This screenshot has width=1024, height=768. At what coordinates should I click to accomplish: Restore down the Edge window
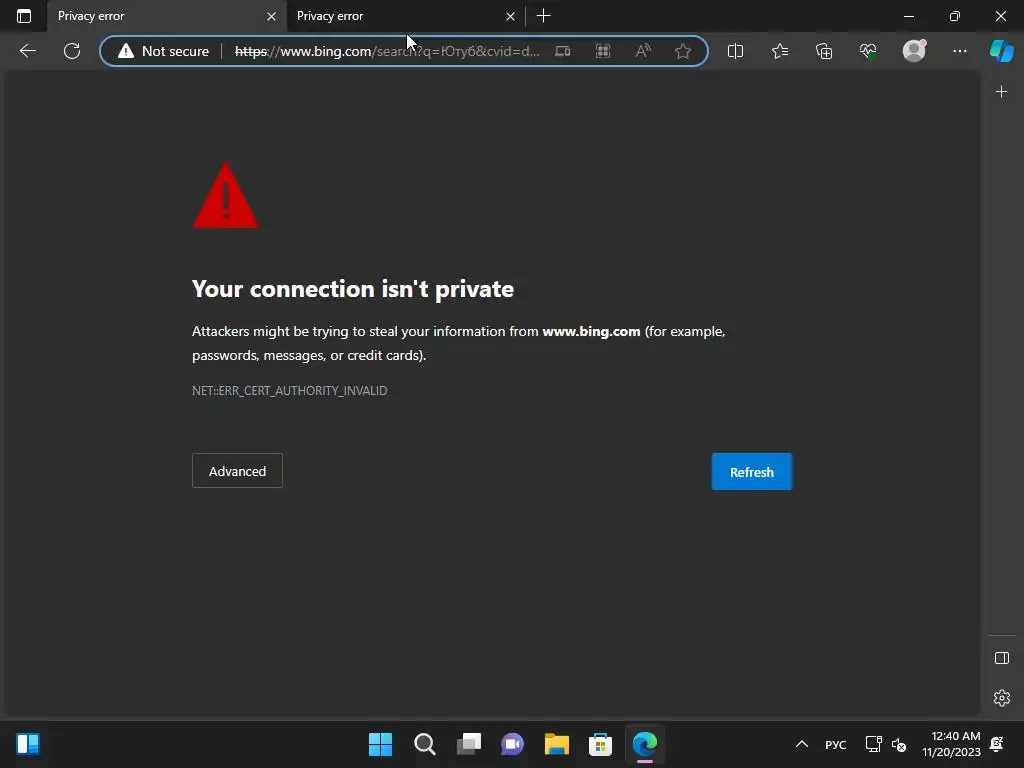(x=954, y=16)
